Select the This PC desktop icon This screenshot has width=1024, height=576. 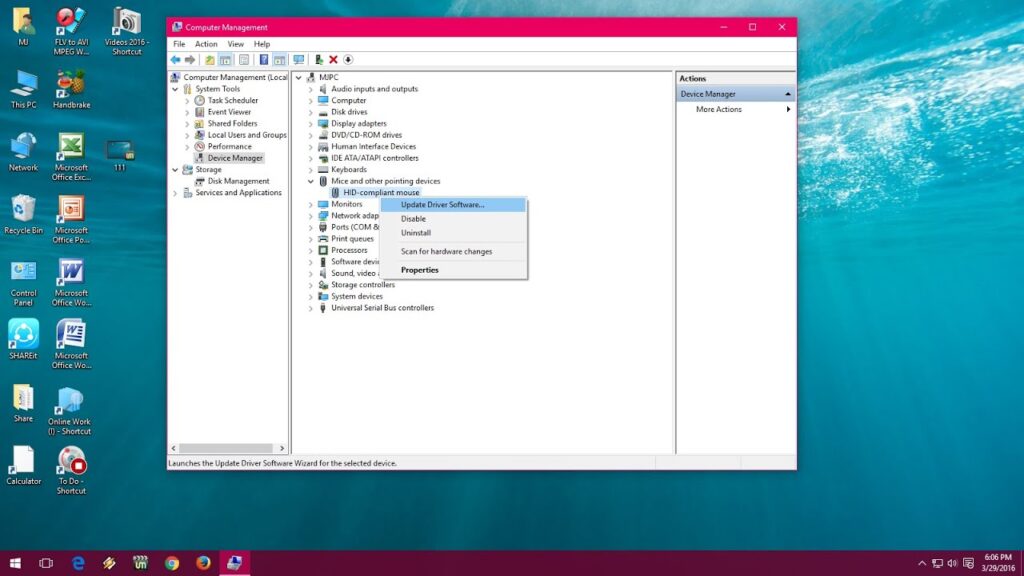[24, 89]
